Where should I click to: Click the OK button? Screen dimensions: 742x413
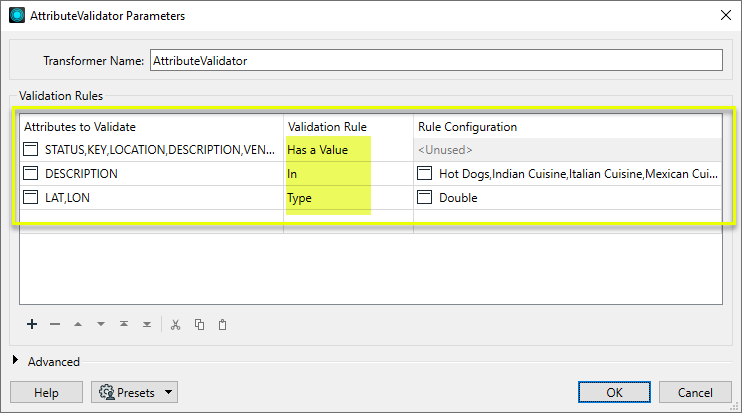click(x=614, y=393)
